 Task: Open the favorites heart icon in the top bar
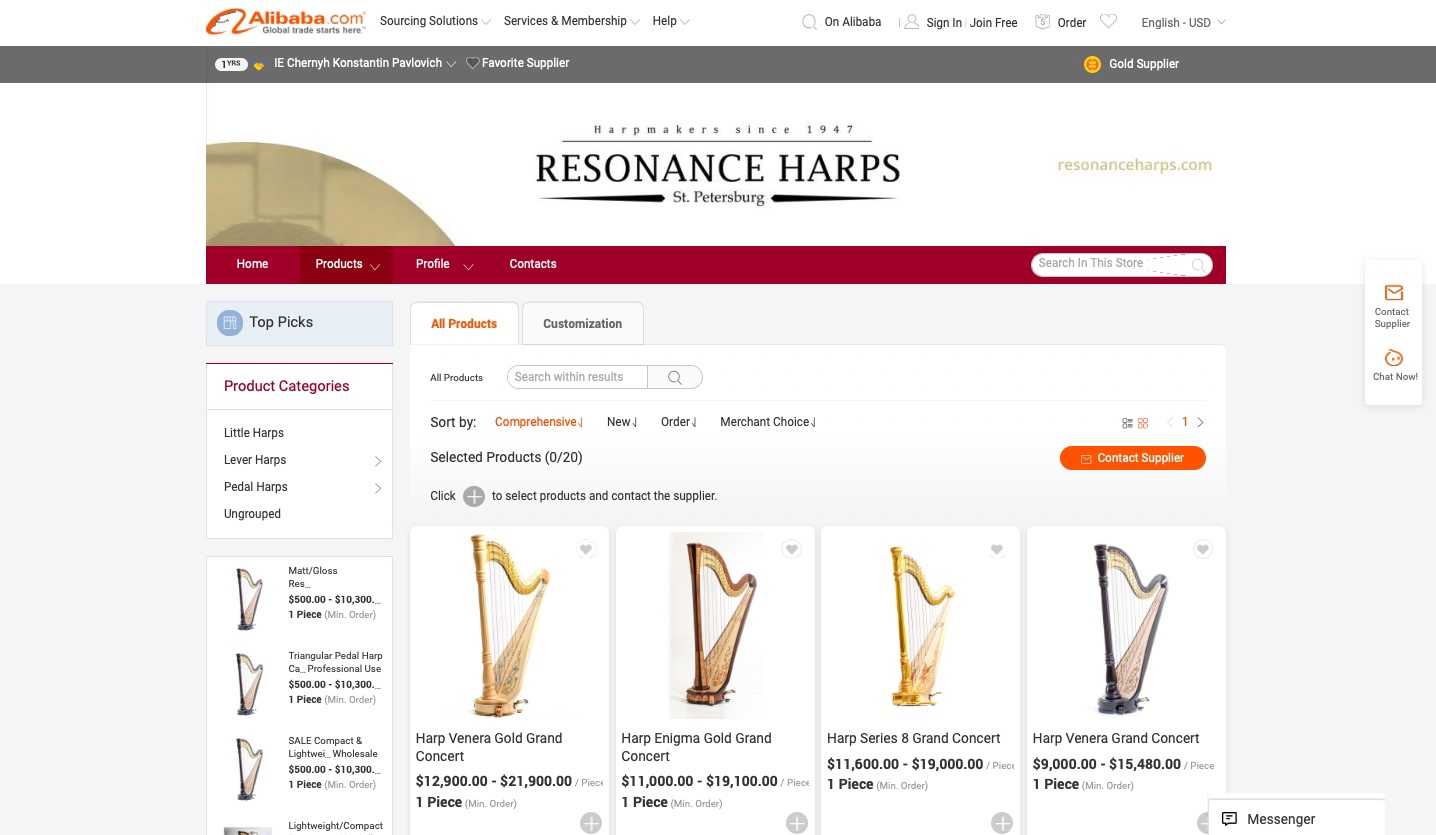coord(1108,21)
